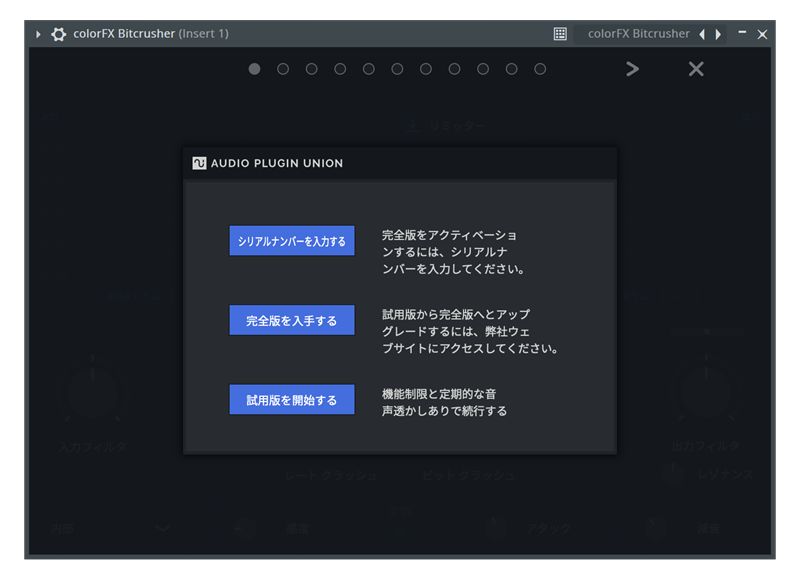Open the colorFX Bitcrusher preset selector
The image size is (800, 588).
638,34
